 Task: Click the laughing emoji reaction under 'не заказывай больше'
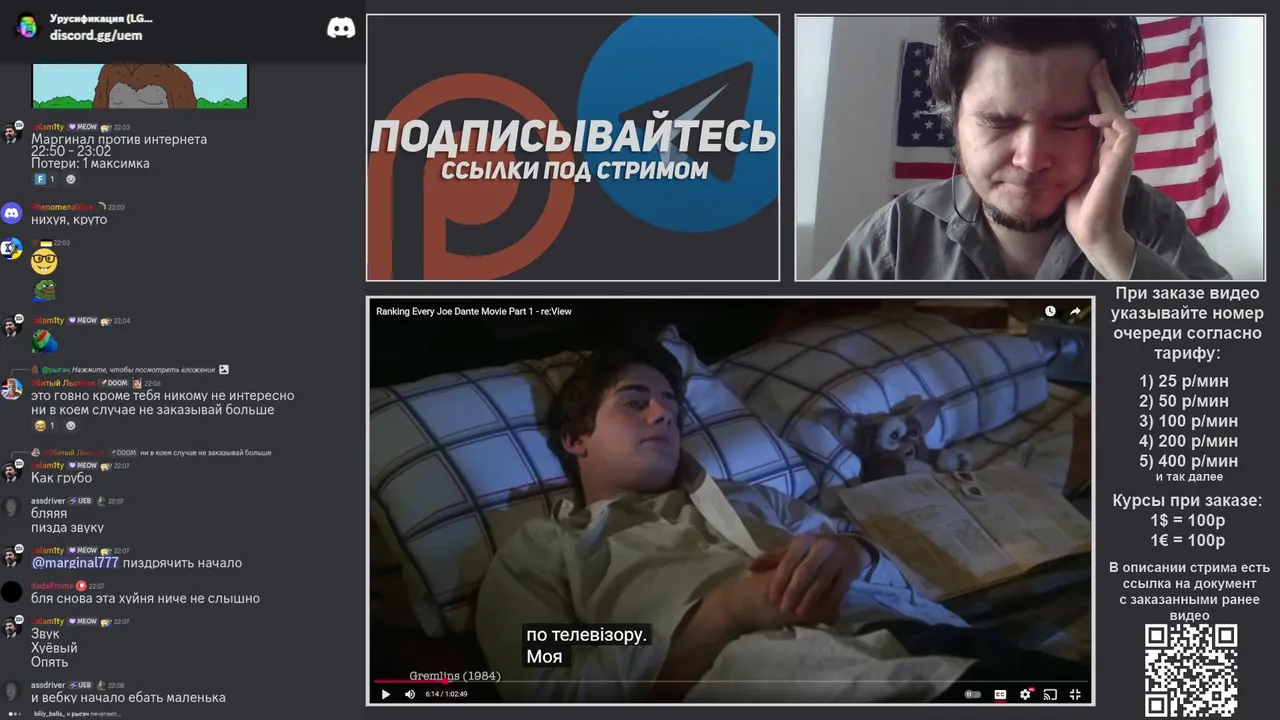(x=44, y=426)
